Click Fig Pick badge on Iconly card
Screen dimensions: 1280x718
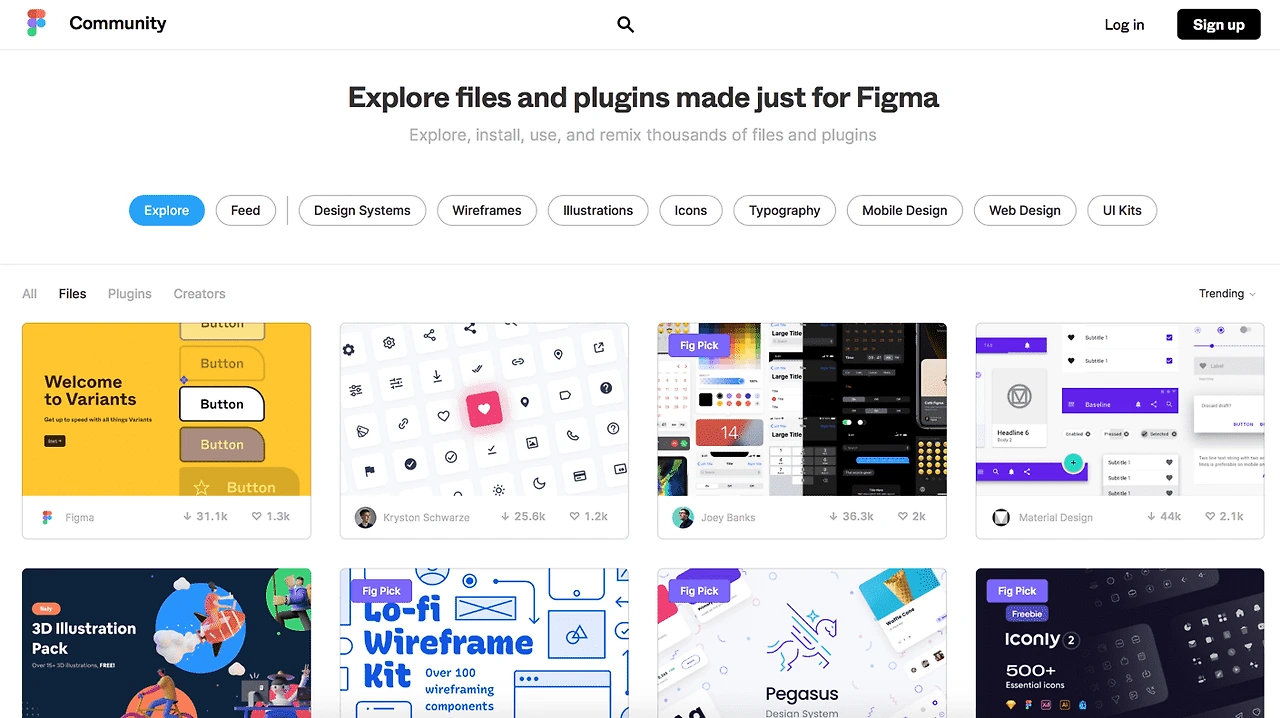coord(1018,591)
